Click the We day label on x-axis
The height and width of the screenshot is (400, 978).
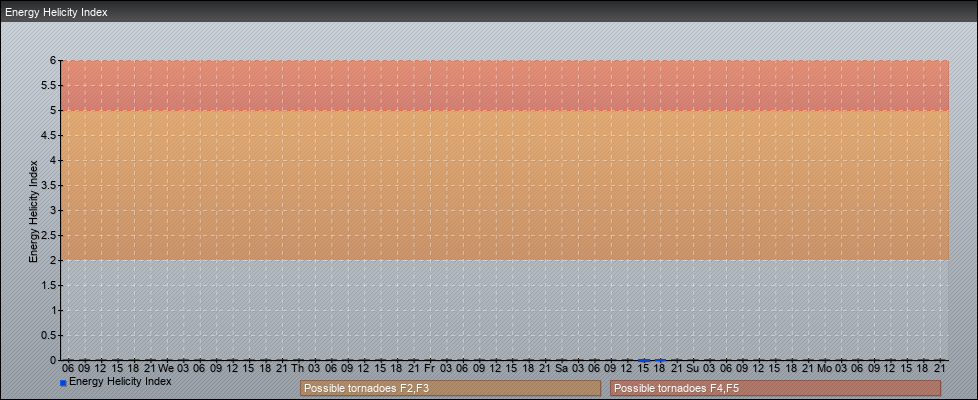click(x=166, y=368)
